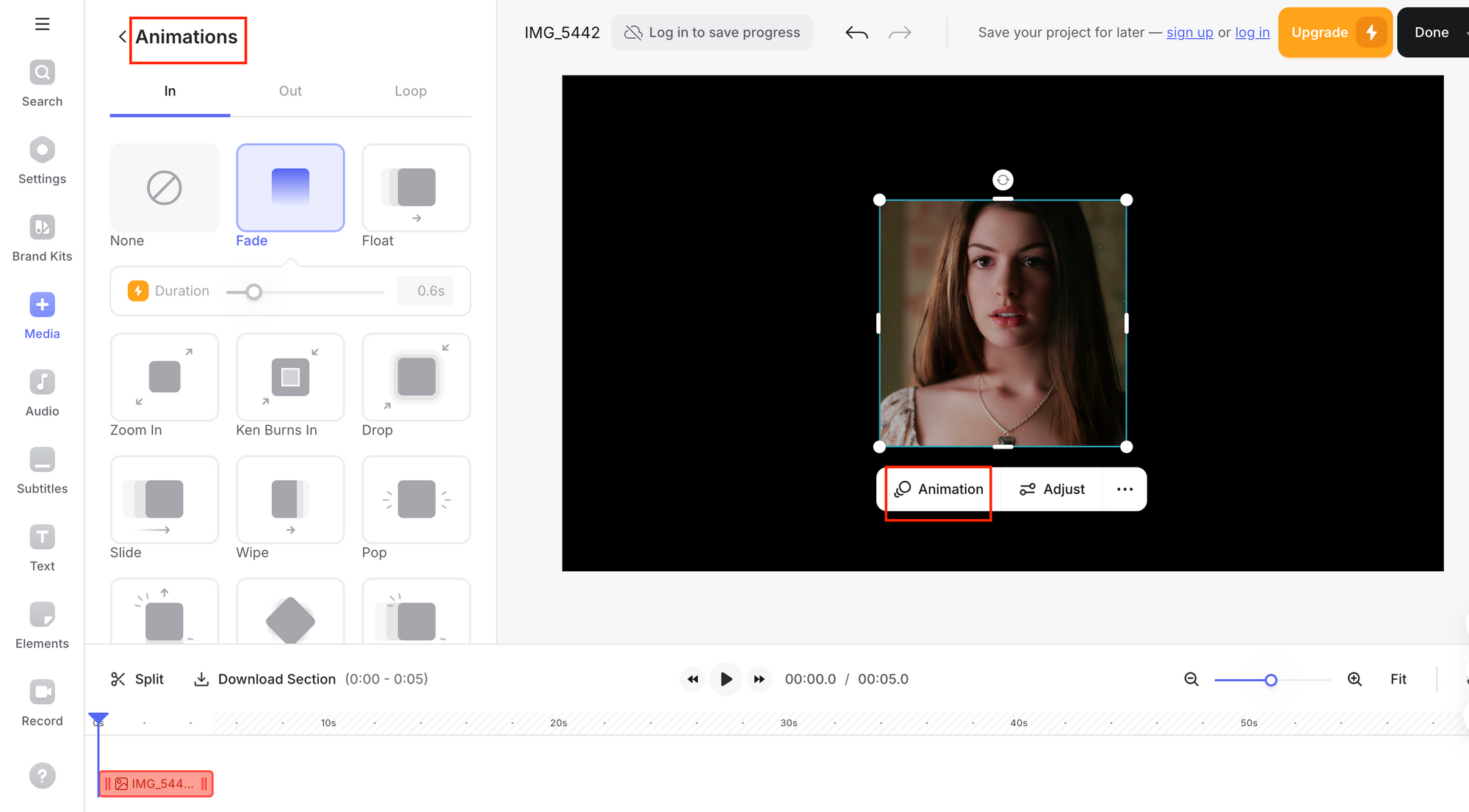Screen dimensions: 1469x812
Task: Drag the Duration slider left
Action: point(253,291)
